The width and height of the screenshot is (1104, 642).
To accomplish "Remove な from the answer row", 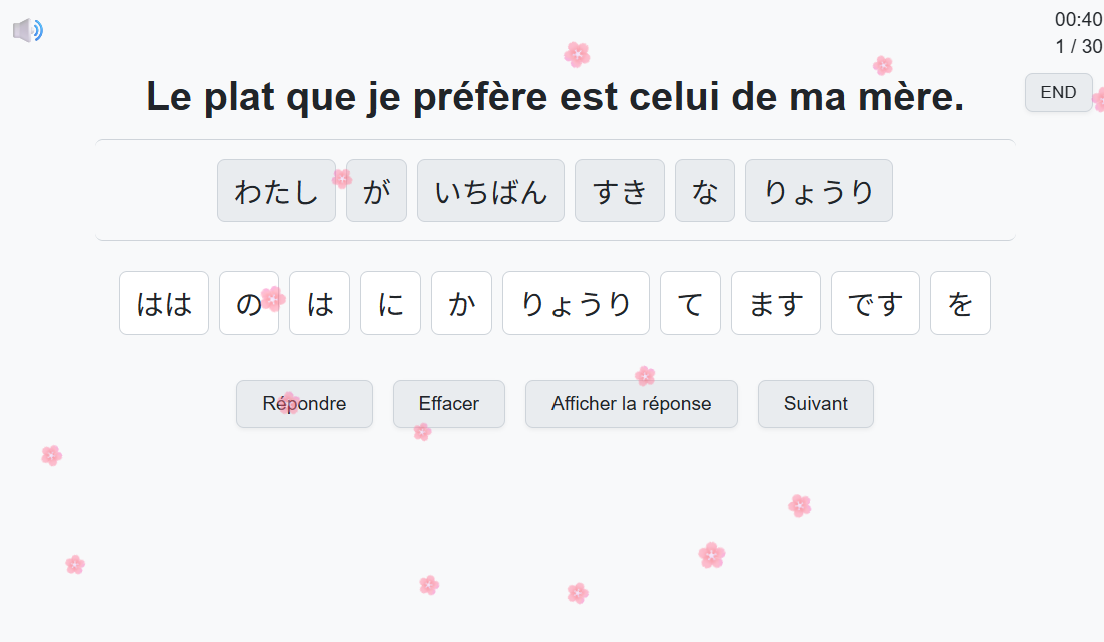I will pos(704,191).
